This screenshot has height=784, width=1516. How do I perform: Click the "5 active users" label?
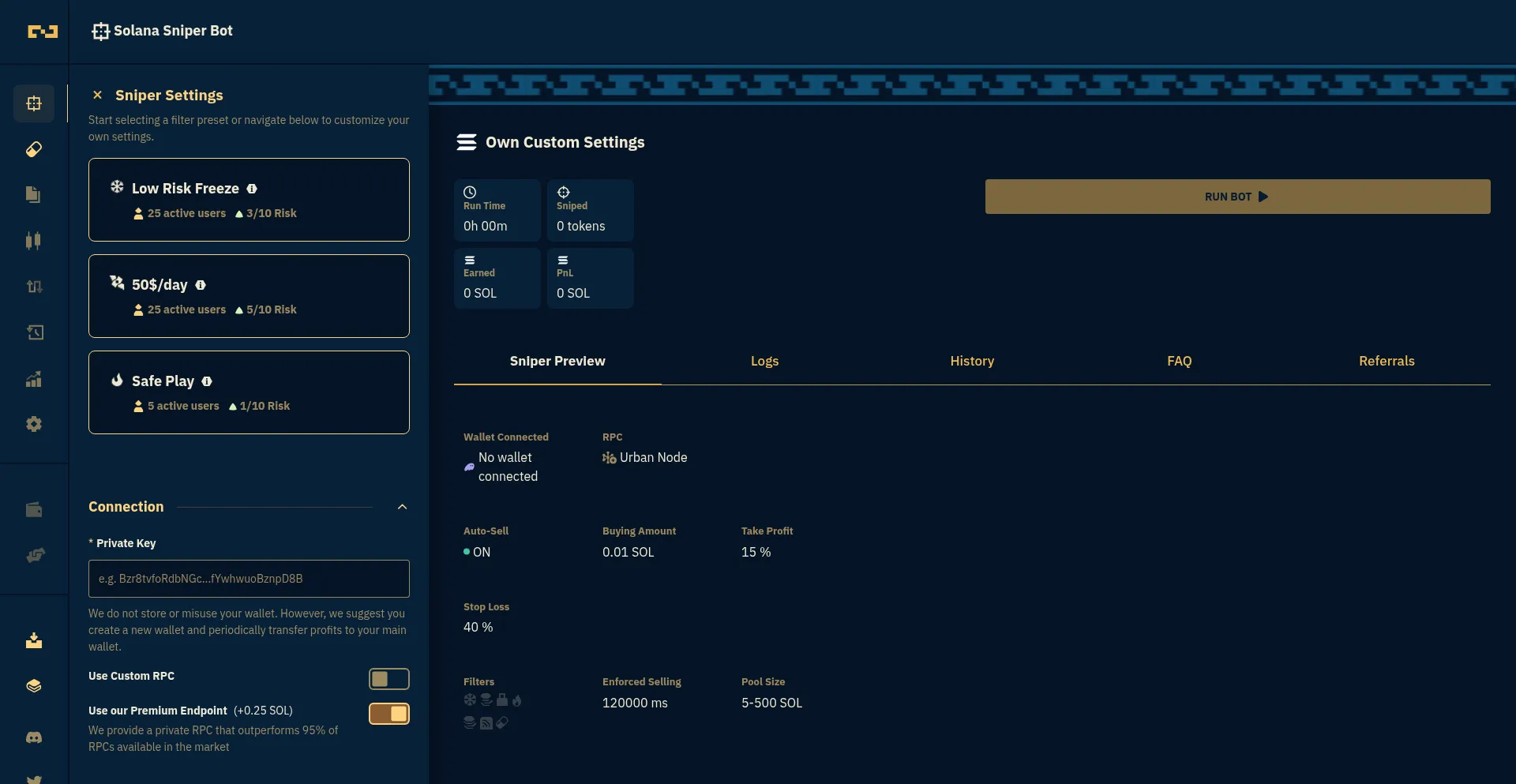[183, 407]
